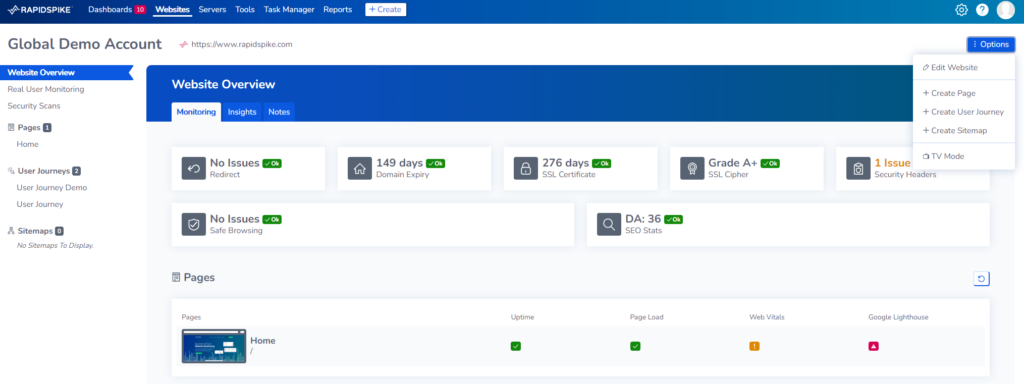Click the No Issues Safe Browsing text

(x=234, y=219)
